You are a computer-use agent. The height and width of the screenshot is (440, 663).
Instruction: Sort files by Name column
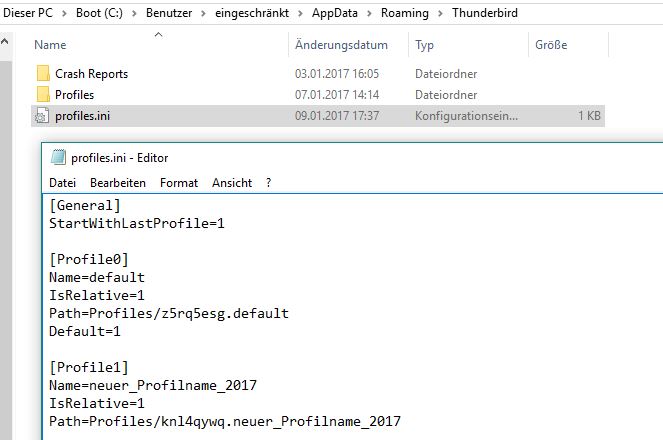tap(50, 45)
